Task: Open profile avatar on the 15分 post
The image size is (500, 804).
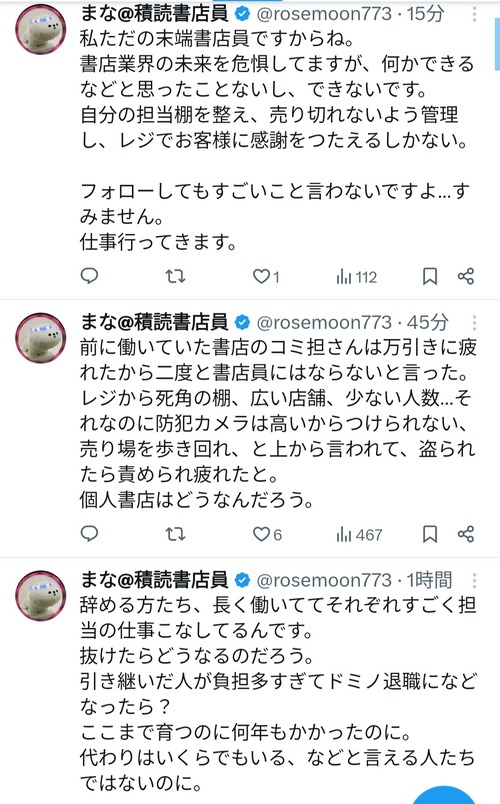Action: (x=41, y=29)
